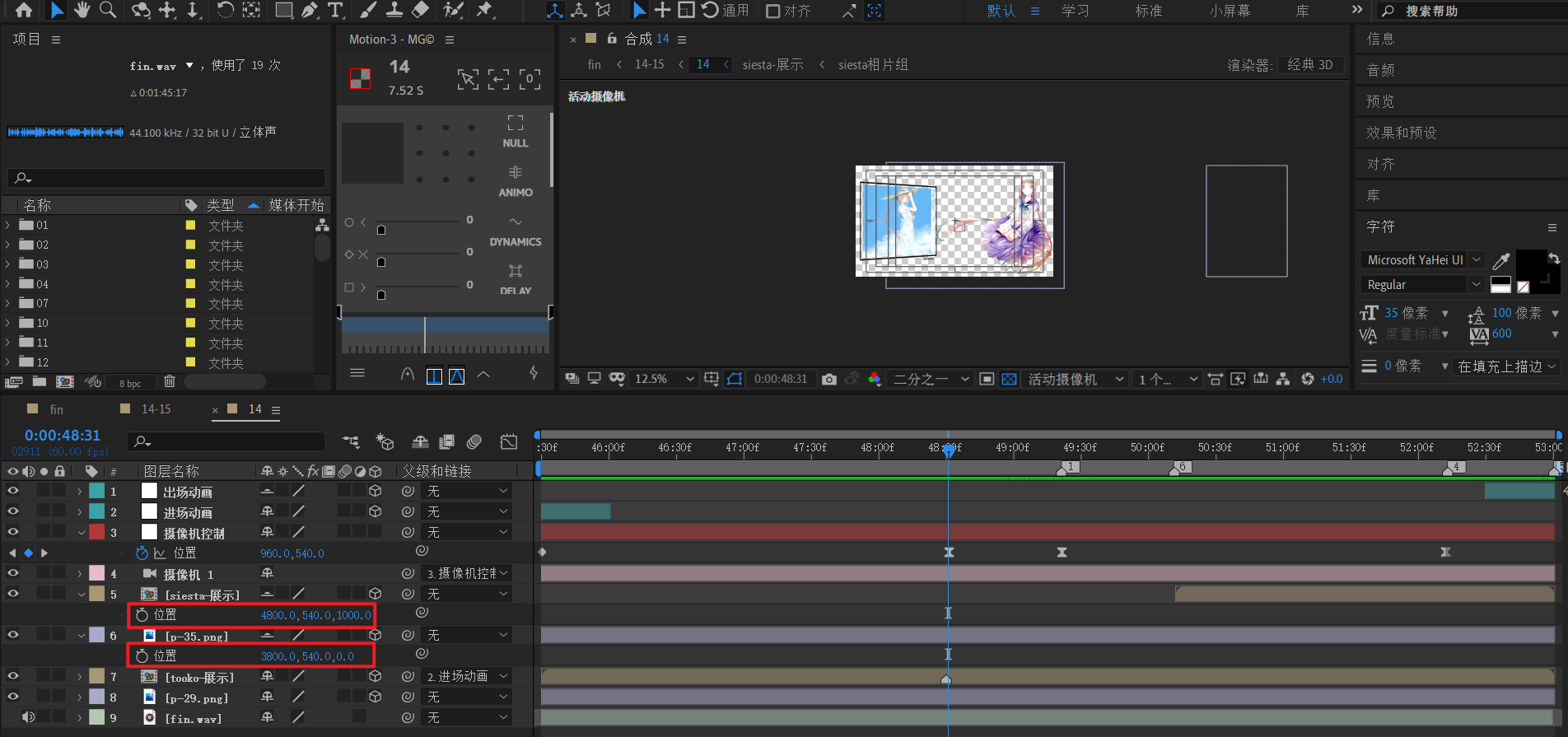Select the Hand tool
This screenshot has width=1568, height=737.
(82, 10)
